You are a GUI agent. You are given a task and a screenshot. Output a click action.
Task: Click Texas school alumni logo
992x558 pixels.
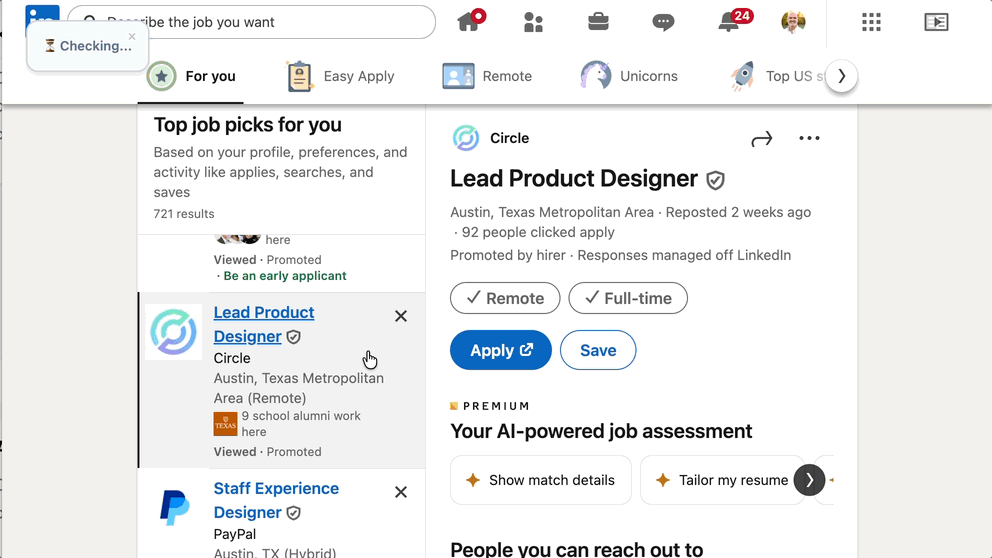coord(225,424)
